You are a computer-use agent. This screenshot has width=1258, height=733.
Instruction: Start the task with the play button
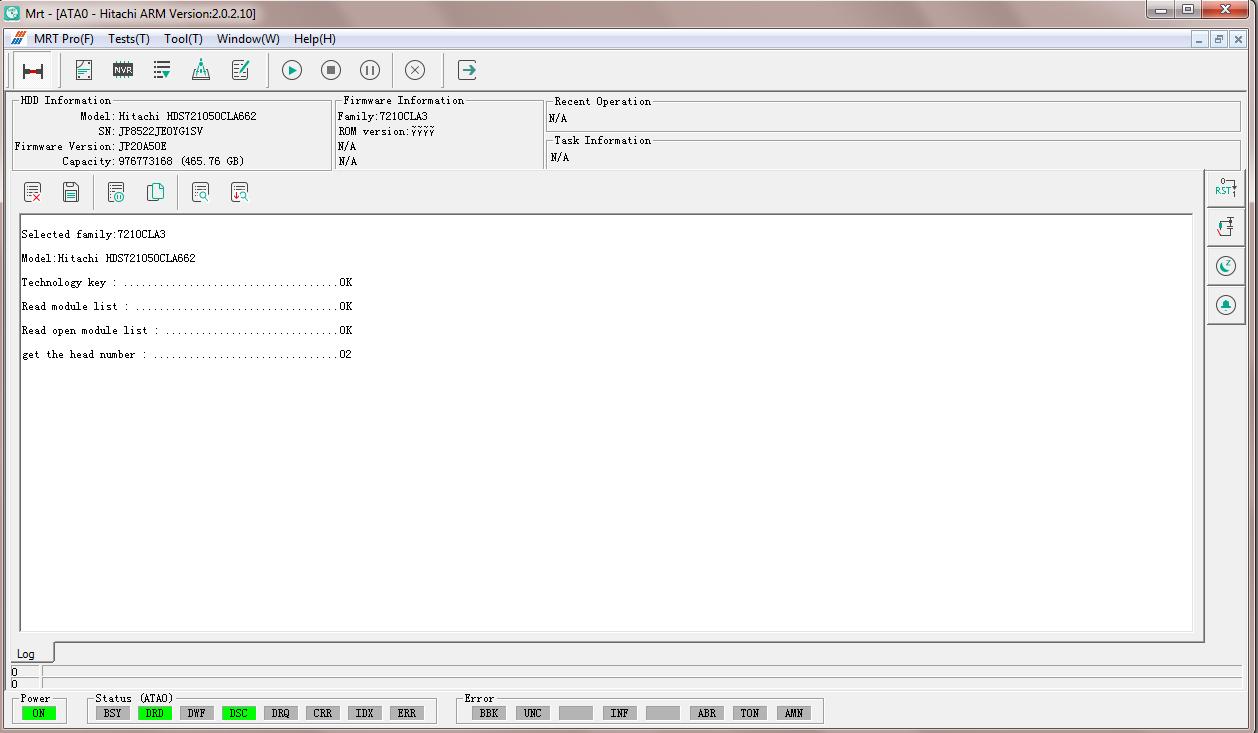click(x=292, y=70)
